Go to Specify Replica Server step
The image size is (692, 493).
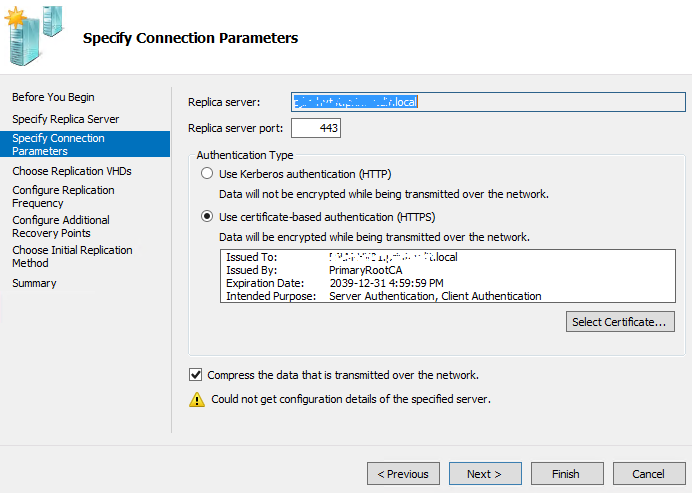click(65, 119)
